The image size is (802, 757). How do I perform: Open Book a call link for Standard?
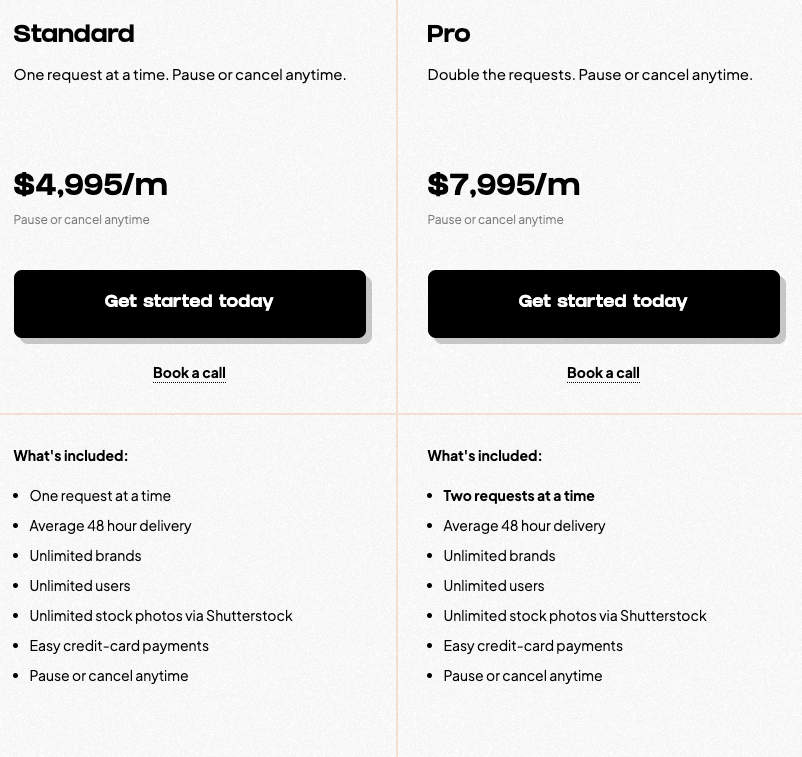[x=189, y=373]
